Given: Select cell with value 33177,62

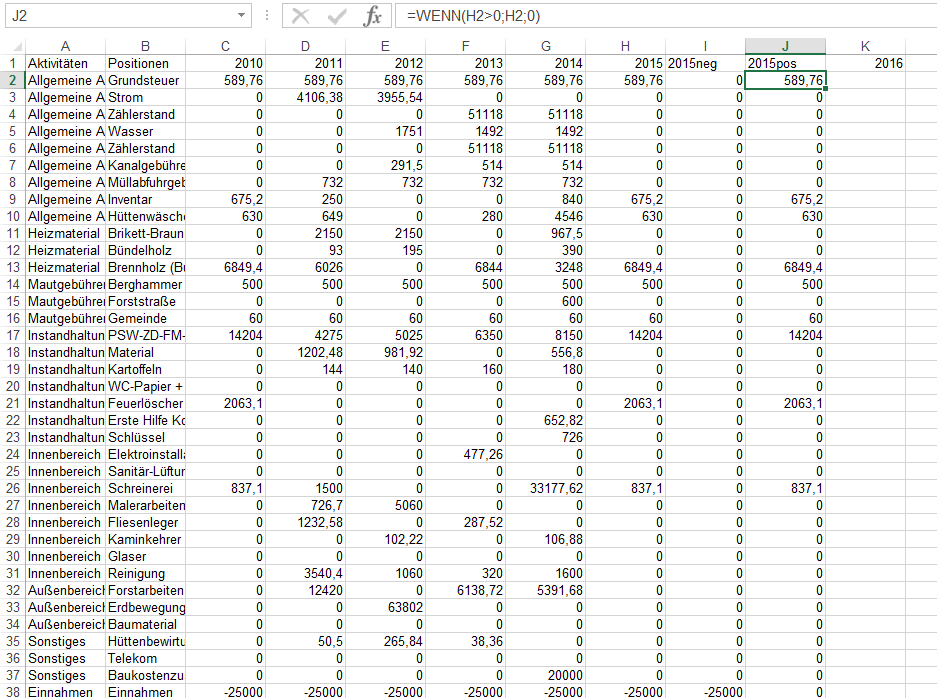Looking at the screenshot, I should pos(545,488).
